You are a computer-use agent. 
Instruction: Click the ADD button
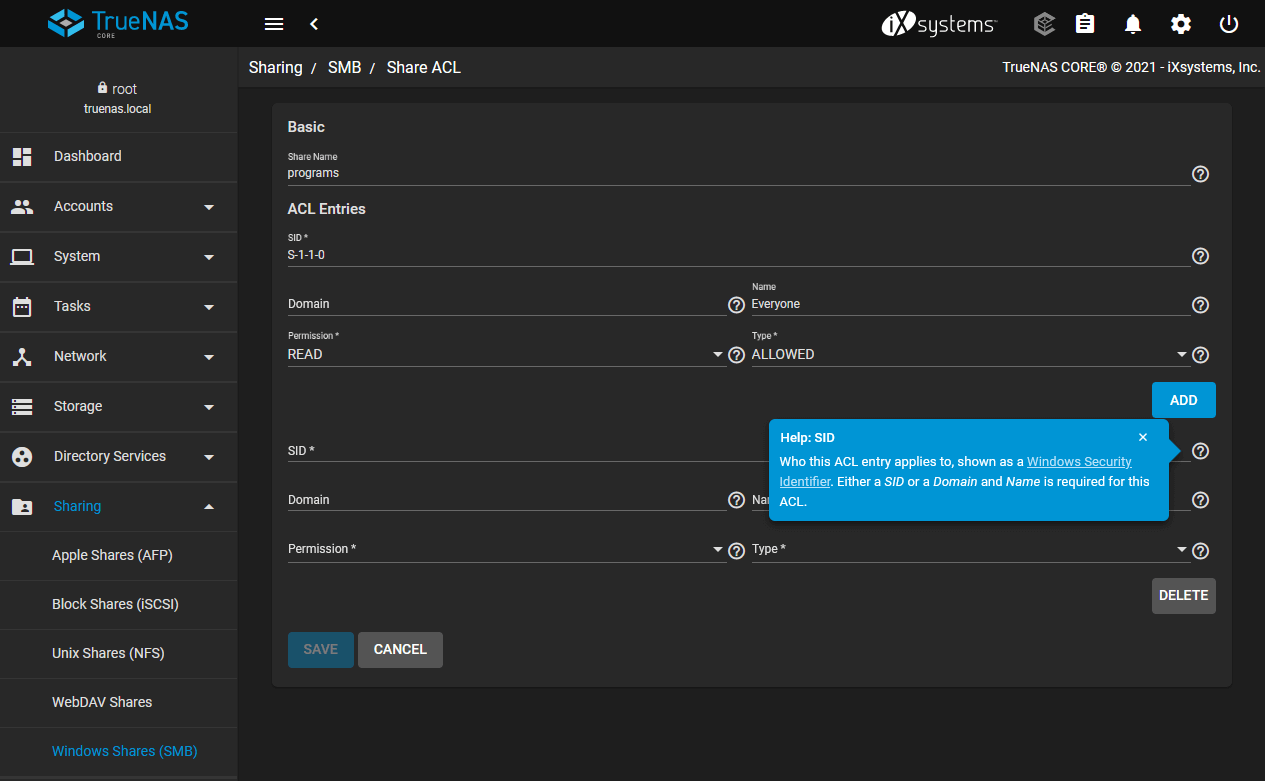(1183, 400)
